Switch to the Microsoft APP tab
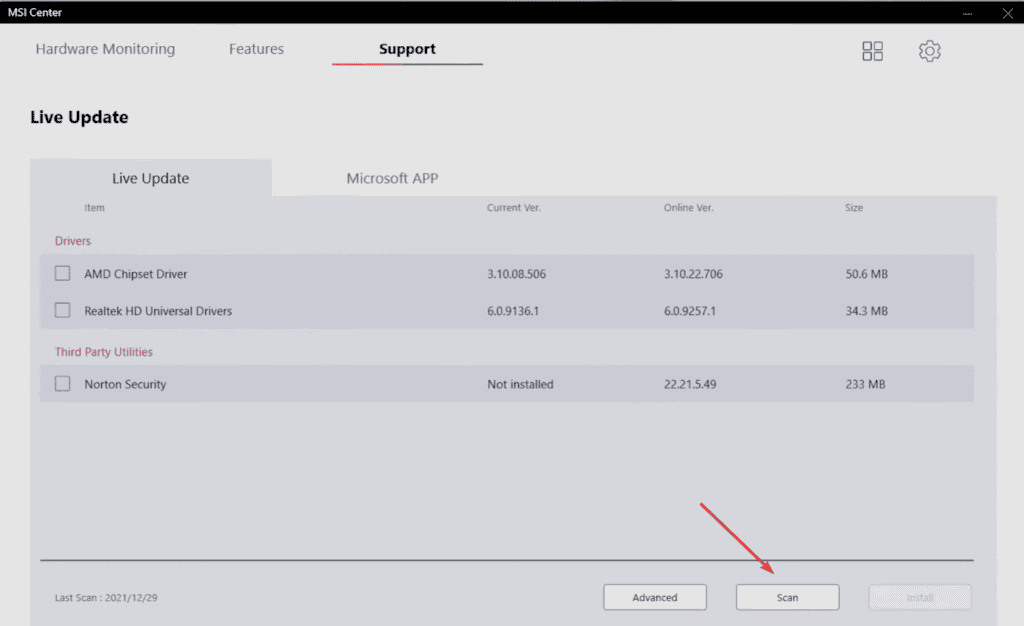 coord(391,177)
